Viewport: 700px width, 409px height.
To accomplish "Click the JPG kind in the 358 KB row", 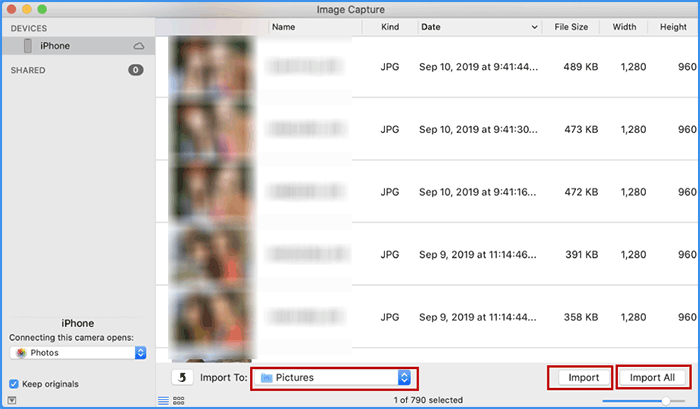I will coord(390,317).
